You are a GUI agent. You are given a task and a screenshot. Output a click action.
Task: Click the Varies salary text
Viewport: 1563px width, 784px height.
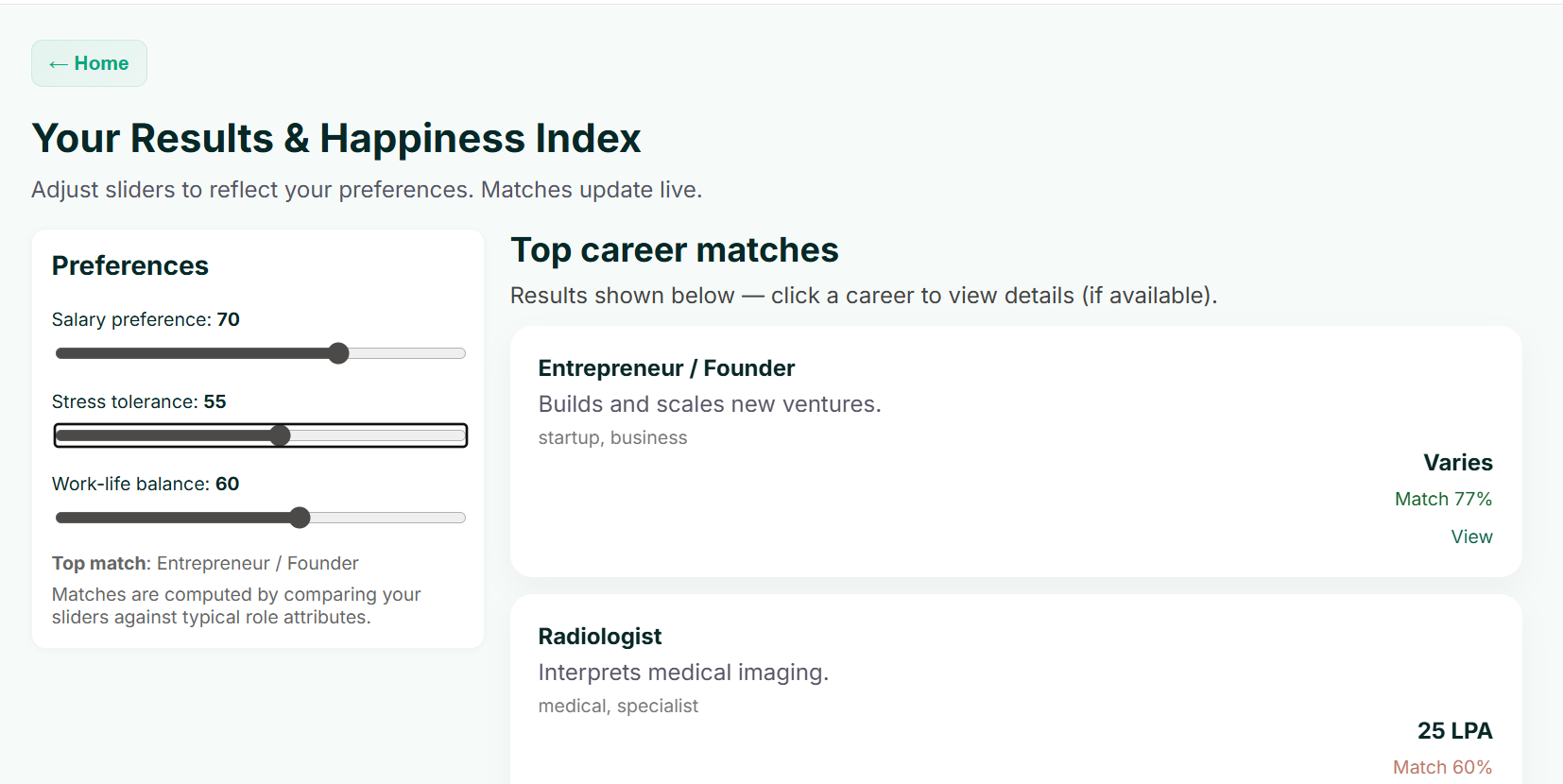tap(1458, 463)
